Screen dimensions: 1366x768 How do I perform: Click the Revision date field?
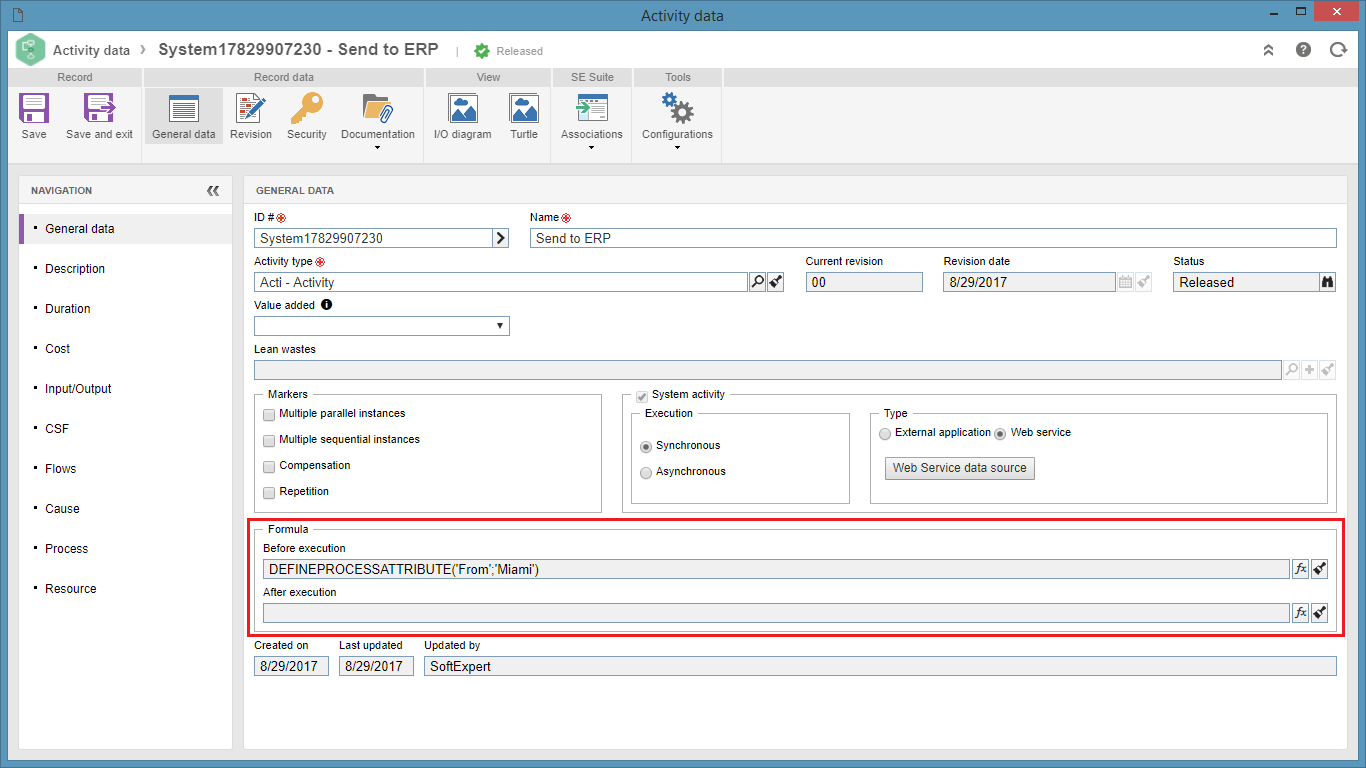(1029, 282)
